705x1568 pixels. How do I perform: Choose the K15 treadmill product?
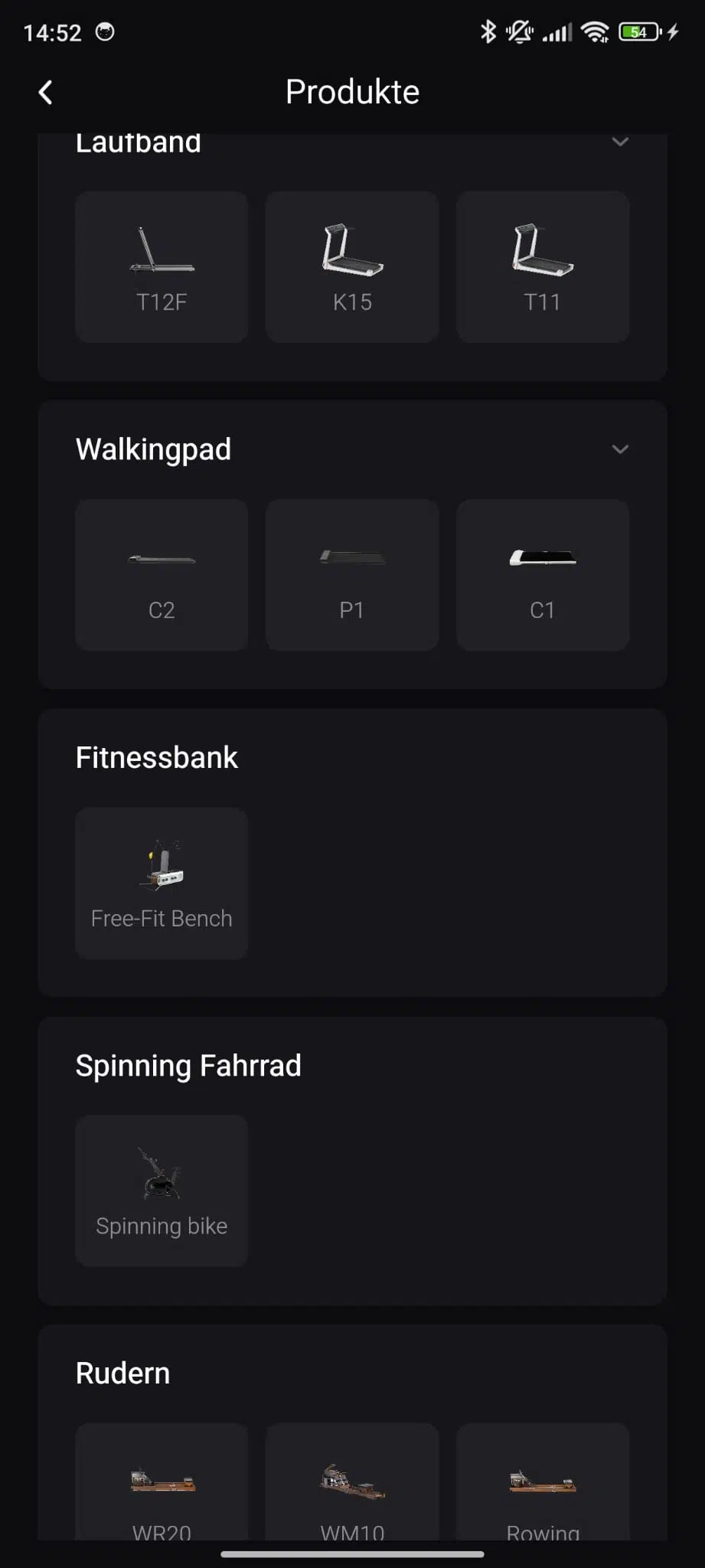click(x=352, y=266)
